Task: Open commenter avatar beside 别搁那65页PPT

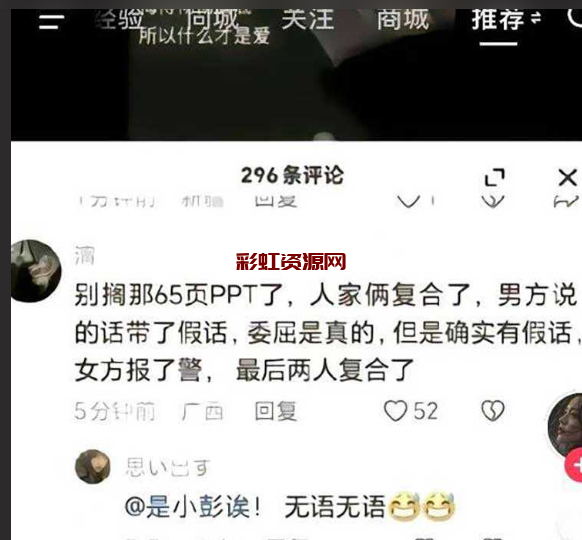Action: [36, 271]
